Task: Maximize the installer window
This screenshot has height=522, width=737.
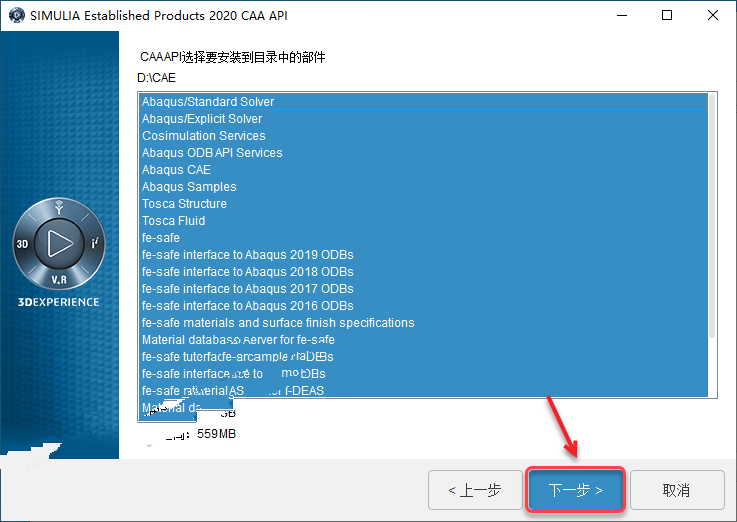Action: pos(666,15)
